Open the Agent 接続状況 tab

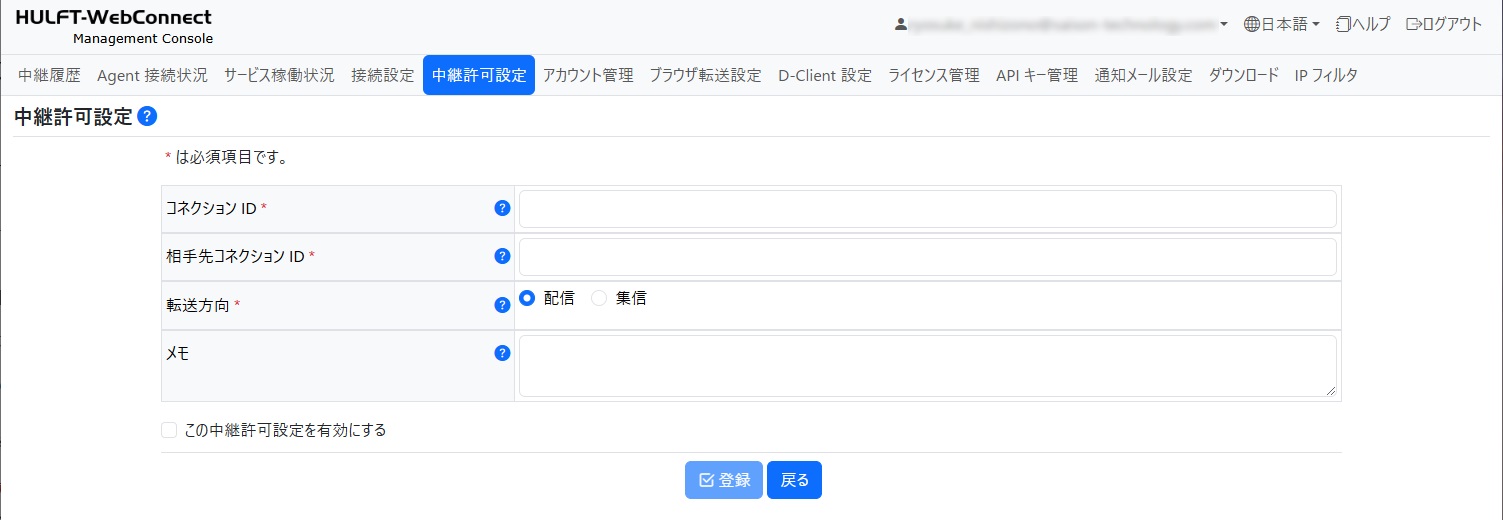(152, 75)
